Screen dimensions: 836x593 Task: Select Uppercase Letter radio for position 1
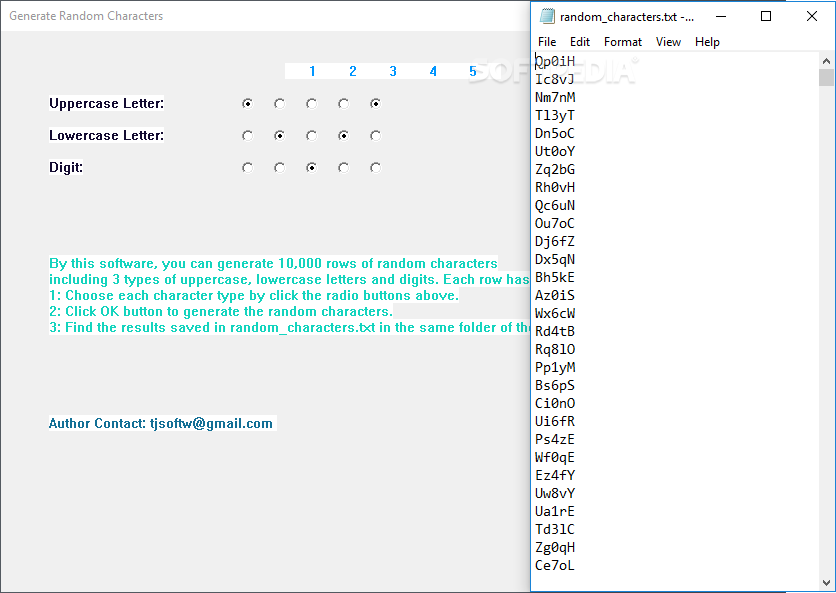[x=247, y=103]
